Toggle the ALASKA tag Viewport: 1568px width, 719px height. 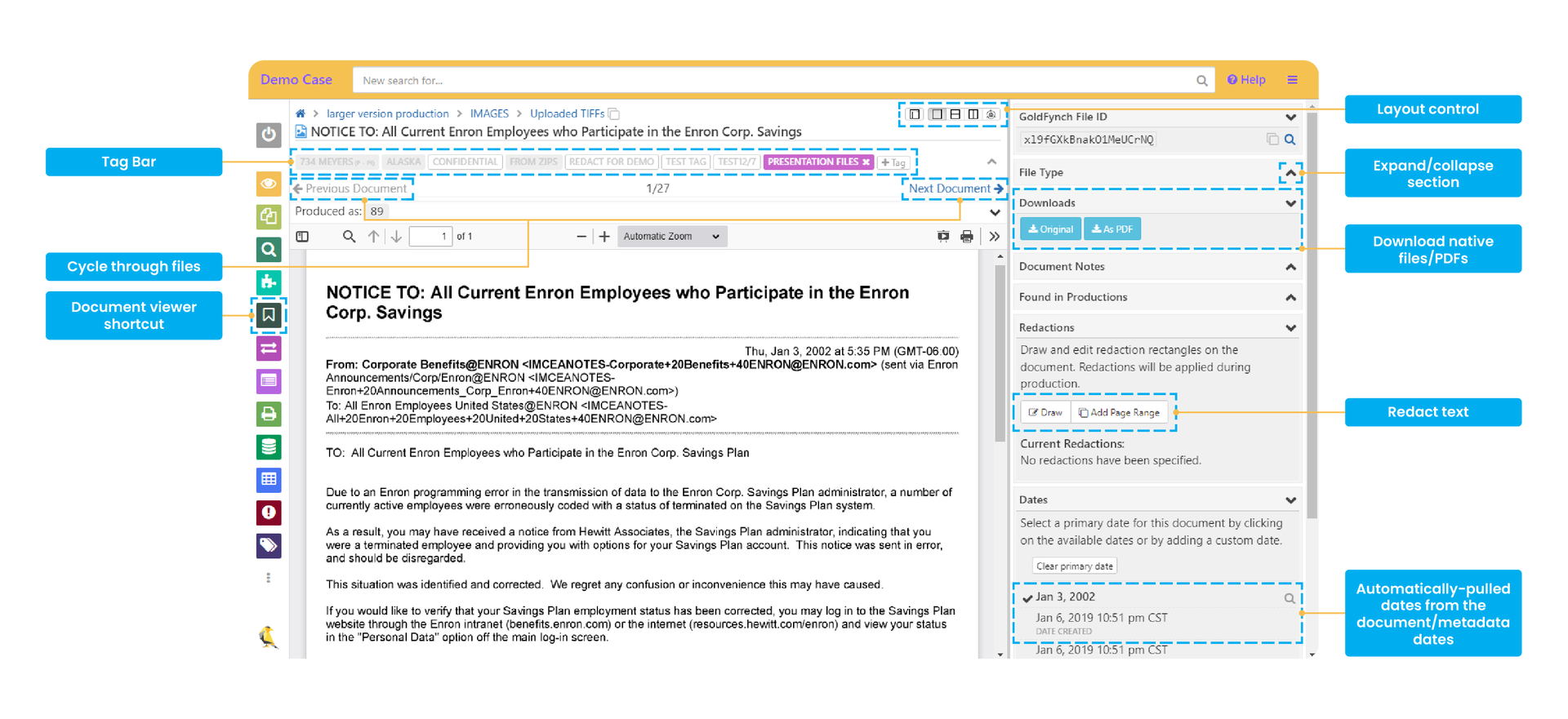pyautogui.click(x=403, y=162)
